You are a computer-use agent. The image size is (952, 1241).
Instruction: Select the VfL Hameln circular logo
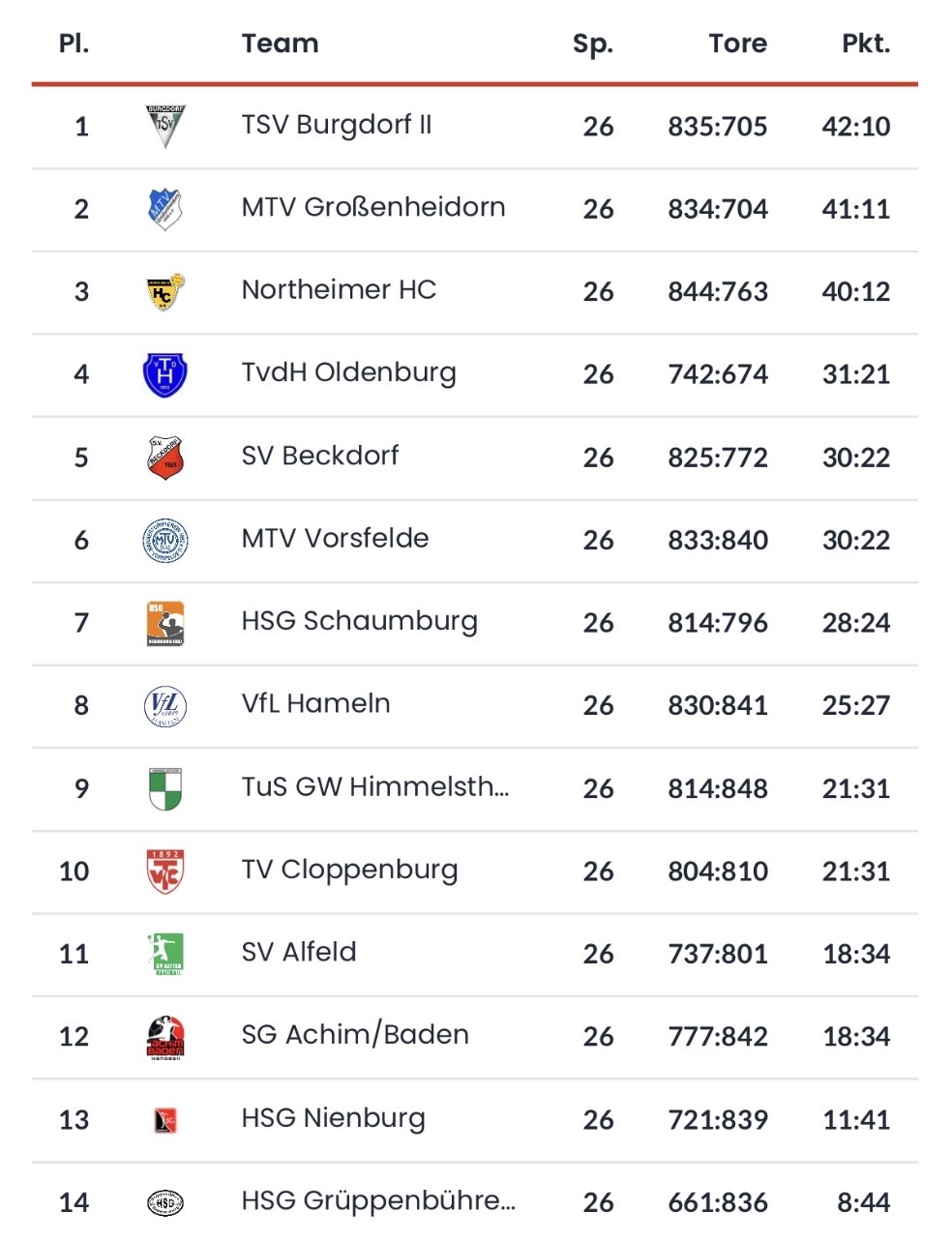click(164, 706)
